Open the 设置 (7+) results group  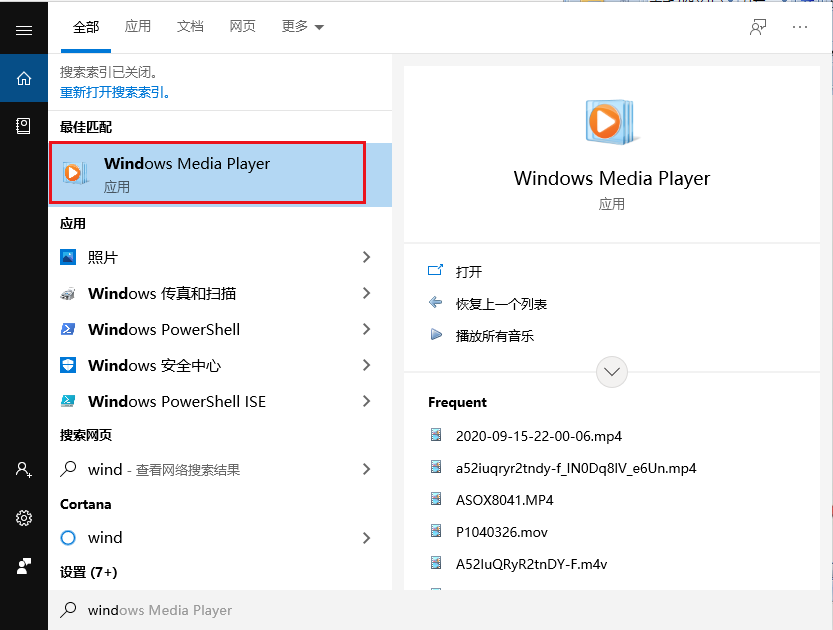pos(89,572)
